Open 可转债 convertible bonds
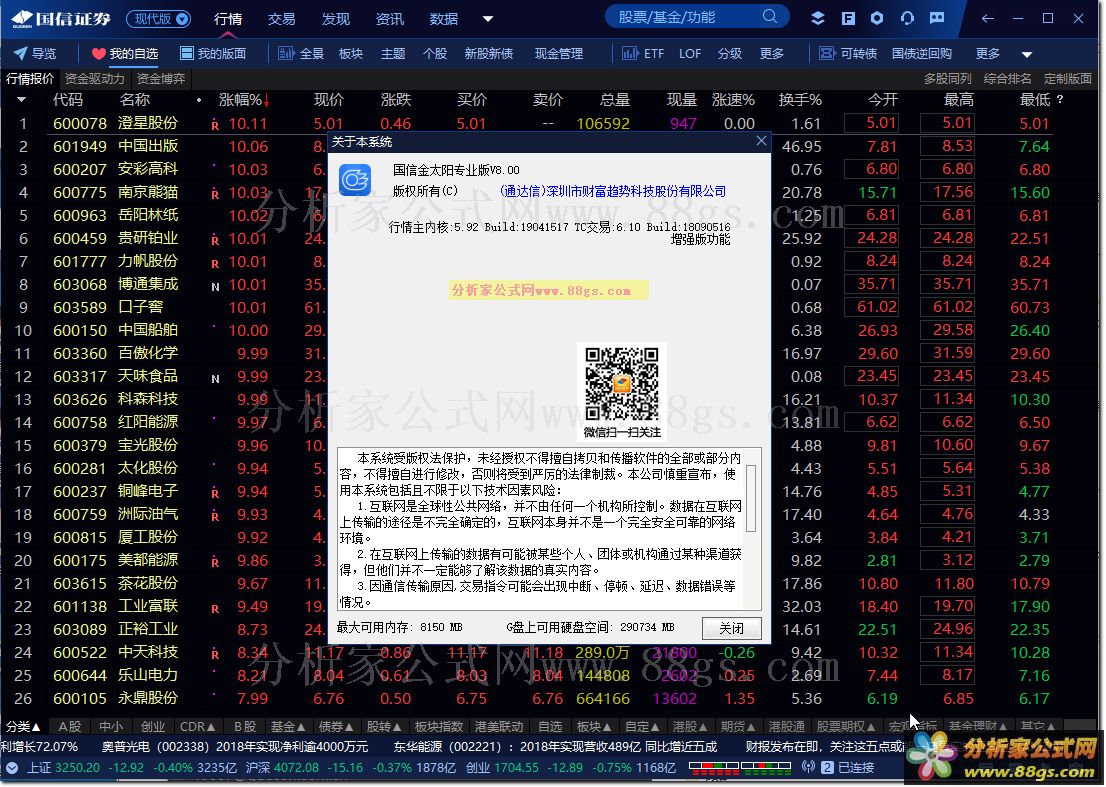 point(848,54)
